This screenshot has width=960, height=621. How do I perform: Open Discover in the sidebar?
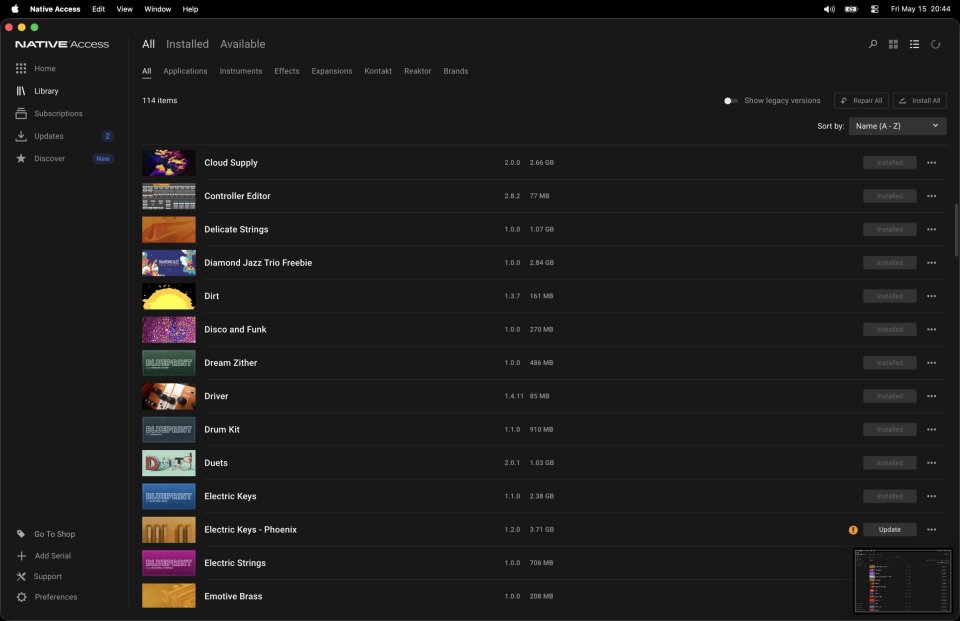[x=49, y=159]
